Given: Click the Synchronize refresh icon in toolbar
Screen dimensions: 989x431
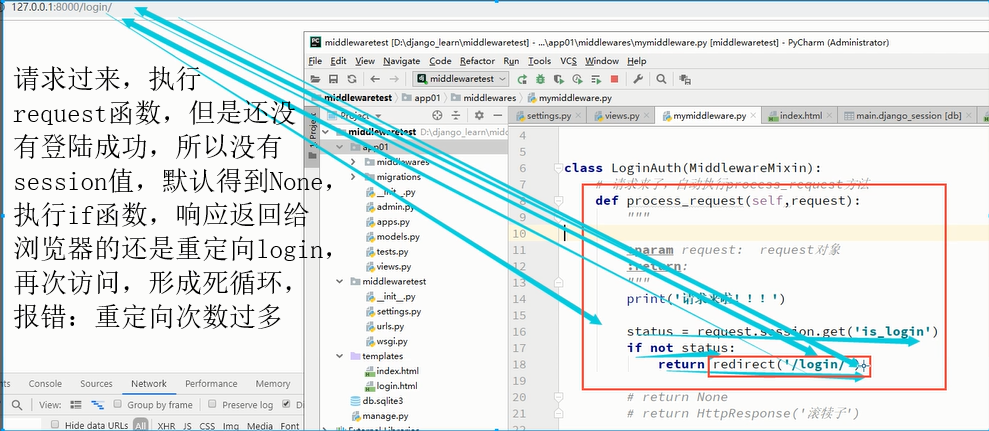Looking at the screenshot, I should click(352, 79).
